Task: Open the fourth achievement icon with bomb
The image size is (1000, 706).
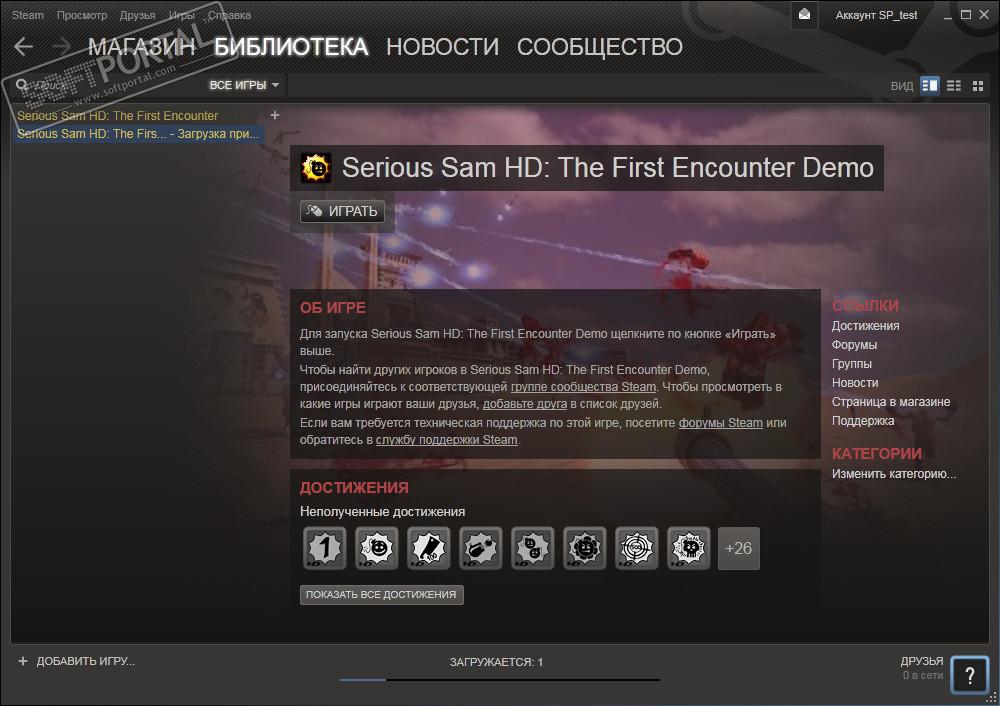Action: click(480, 548)
